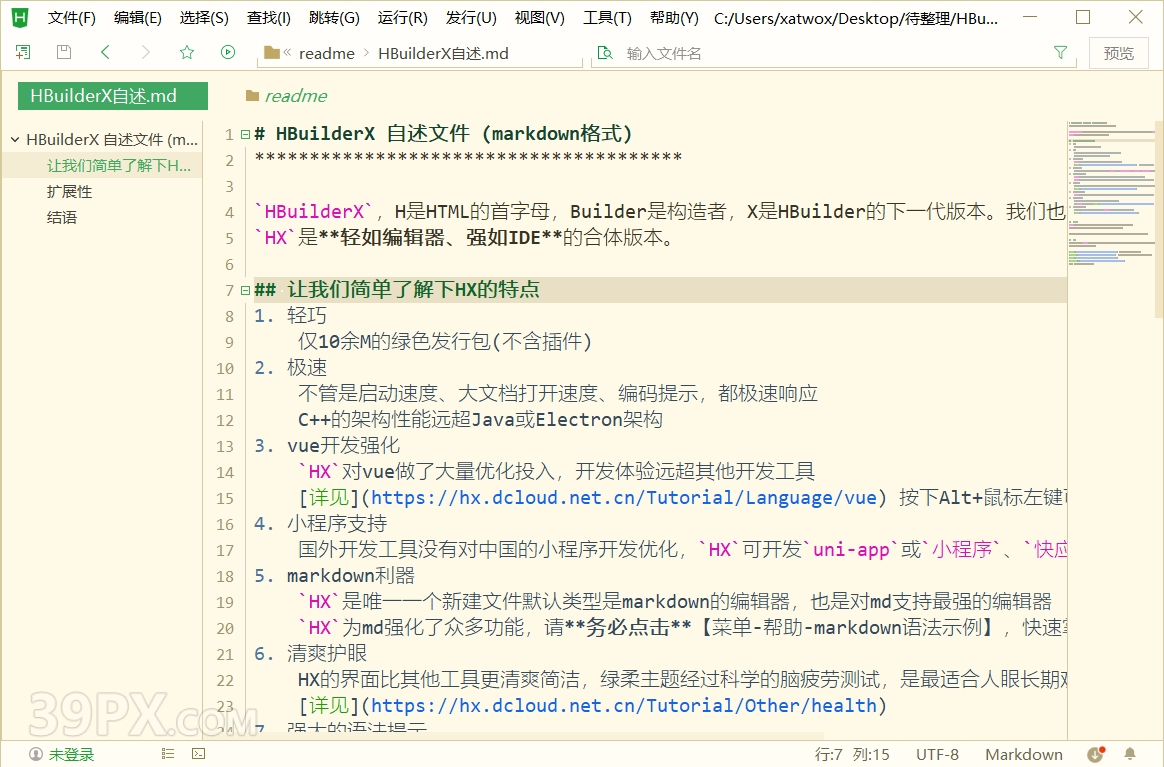Screen dimensions: 1164x767
Task: Click the run play icon
Action: point(228,52)
